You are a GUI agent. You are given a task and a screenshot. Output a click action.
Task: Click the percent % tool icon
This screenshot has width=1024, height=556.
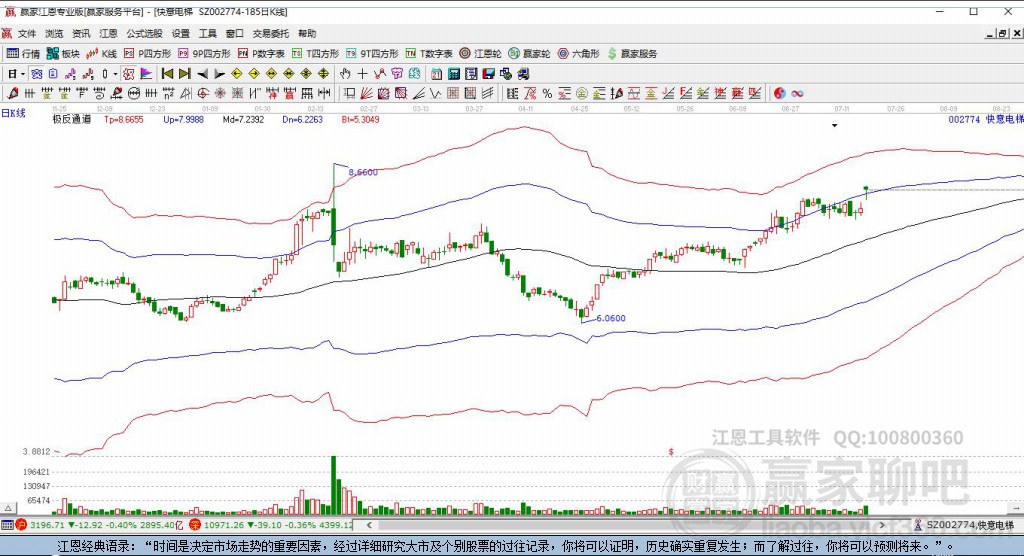[547, 93]
